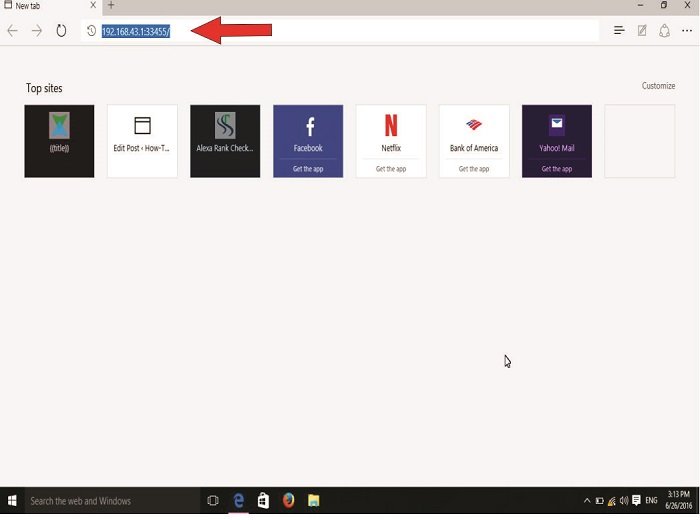Open the More actions ellipsis menu

pos(687,30)
